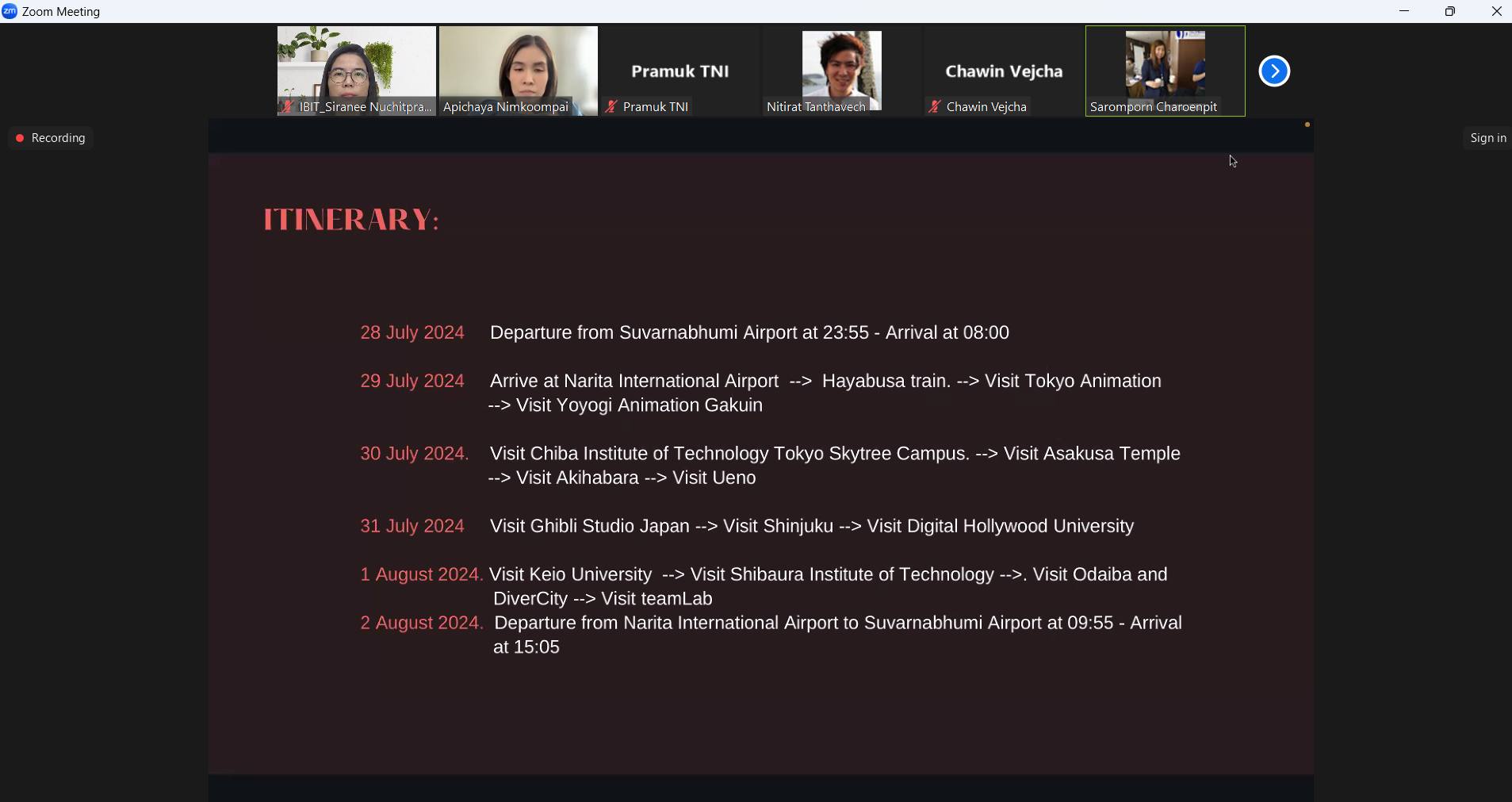
Task: Restore down the Zoom Meeting window
Action: click(x=1450, y=12)
